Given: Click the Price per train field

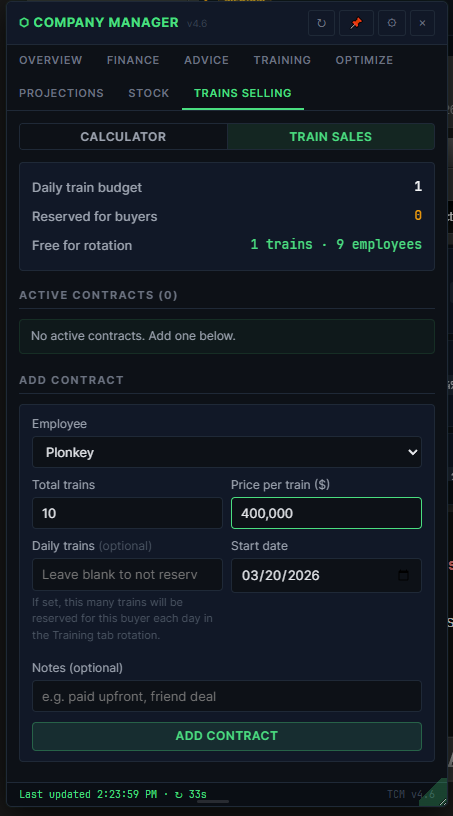Looking at the screenshot, I should click(x=326, y=513).
